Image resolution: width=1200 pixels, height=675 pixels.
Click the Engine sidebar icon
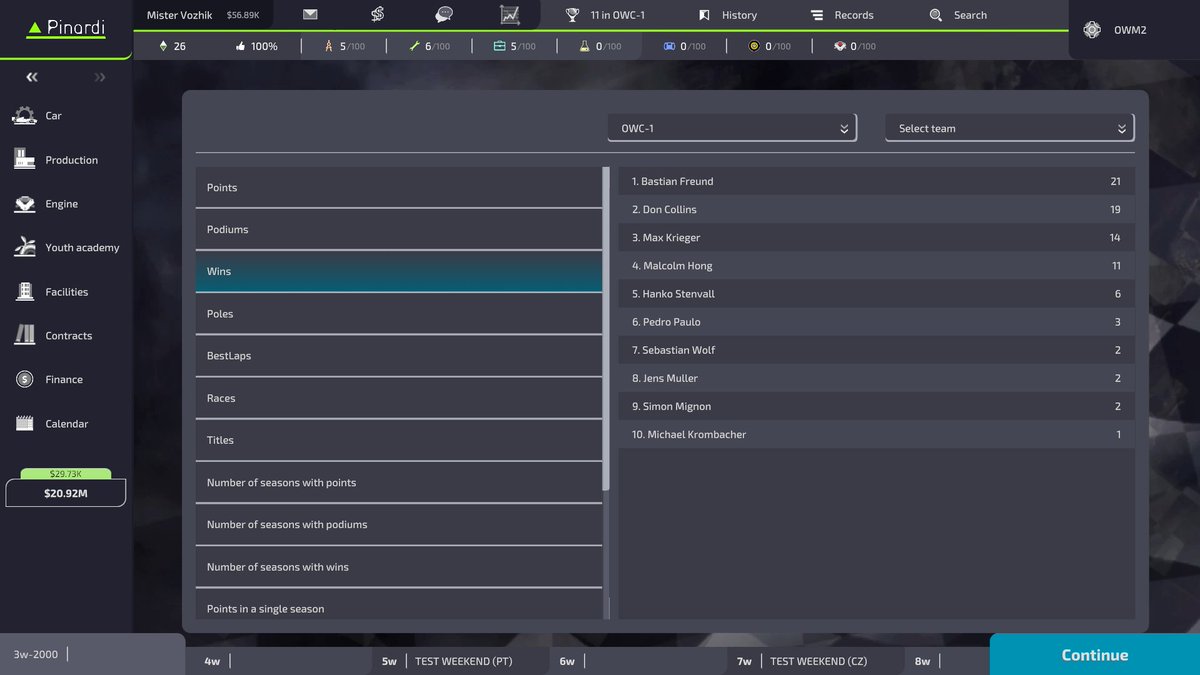[25, 204]
